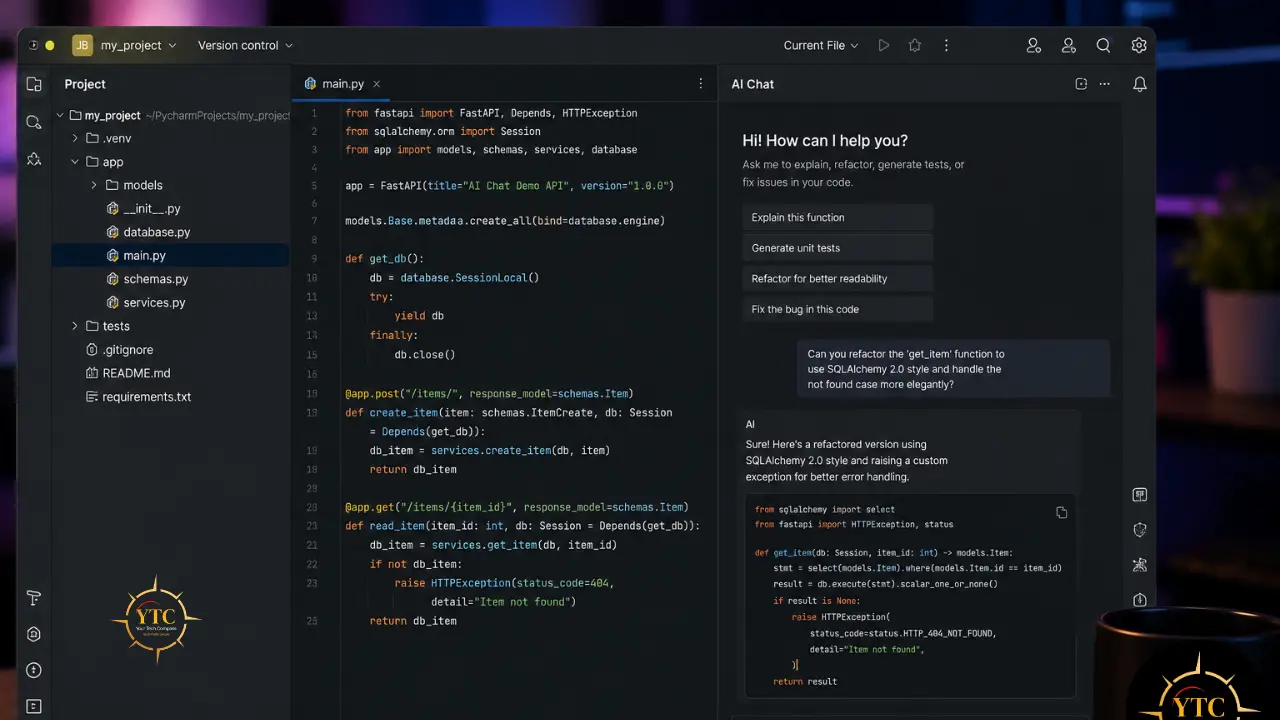The width and height of the screenshot is (1280, 720).
Task: Open IDE settings gear icon
Action: [1139, 45]
